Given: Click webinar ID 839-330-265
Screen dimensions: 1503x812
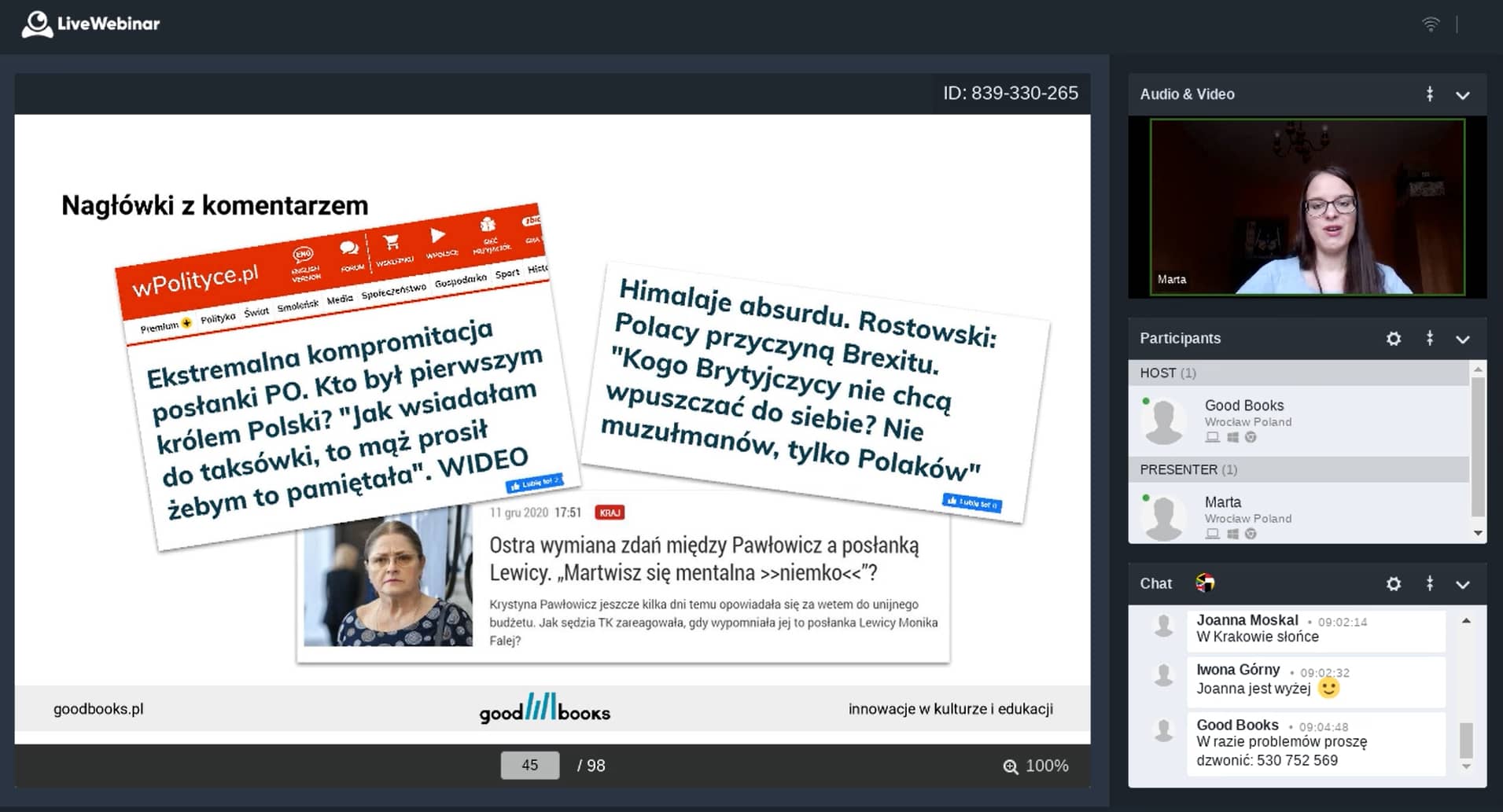Looking at the screenshot, I should point(1011,94).
